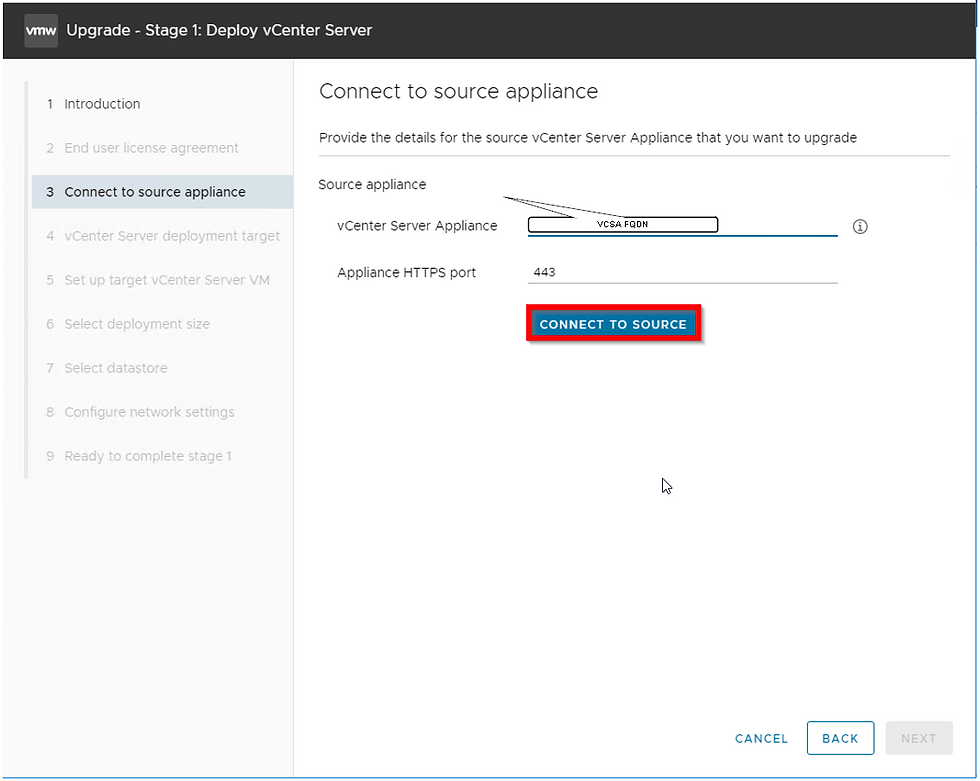Open info tooltip beside vCenter Server Appliance field
Viewport: 980px width, 781px height.
[860, 227]
